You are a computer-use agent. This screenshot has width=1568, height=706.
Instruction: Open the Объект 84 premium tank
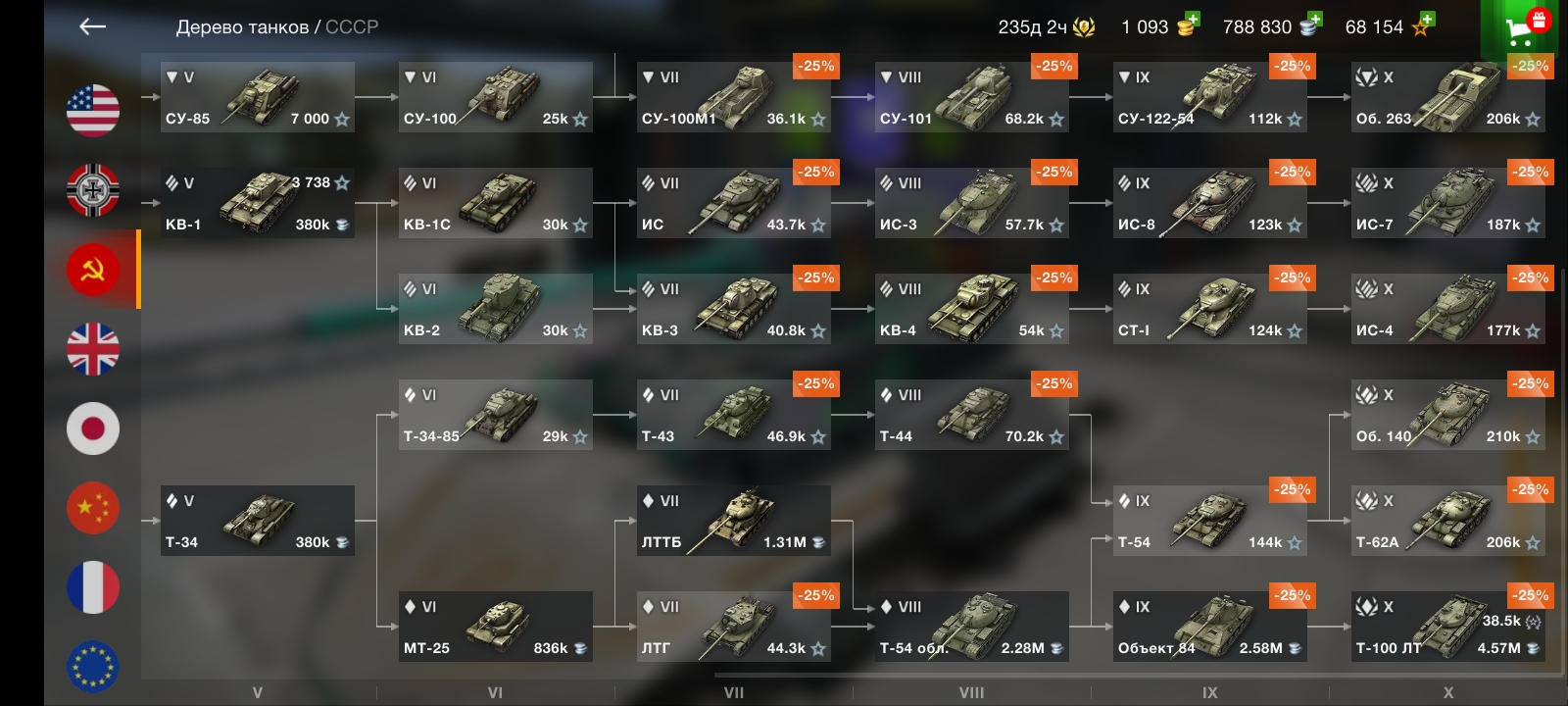click(1210, 627)
